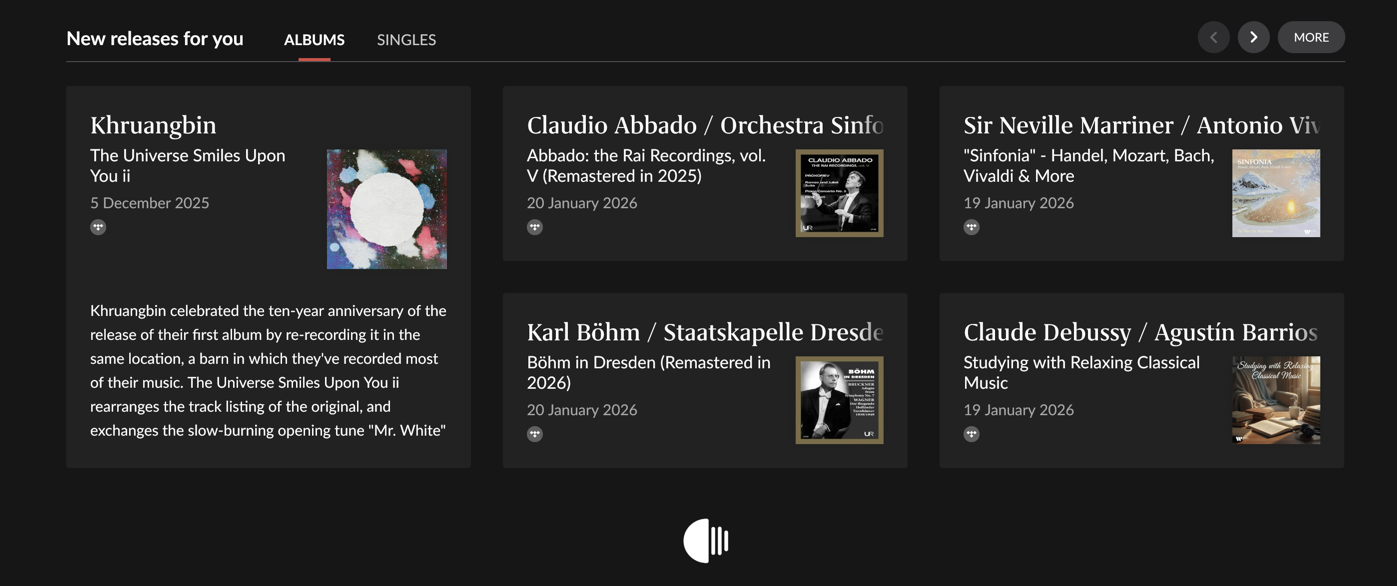
Task: Click the Tidal icon under Böhm in Dresden
Action: [535, 434]
